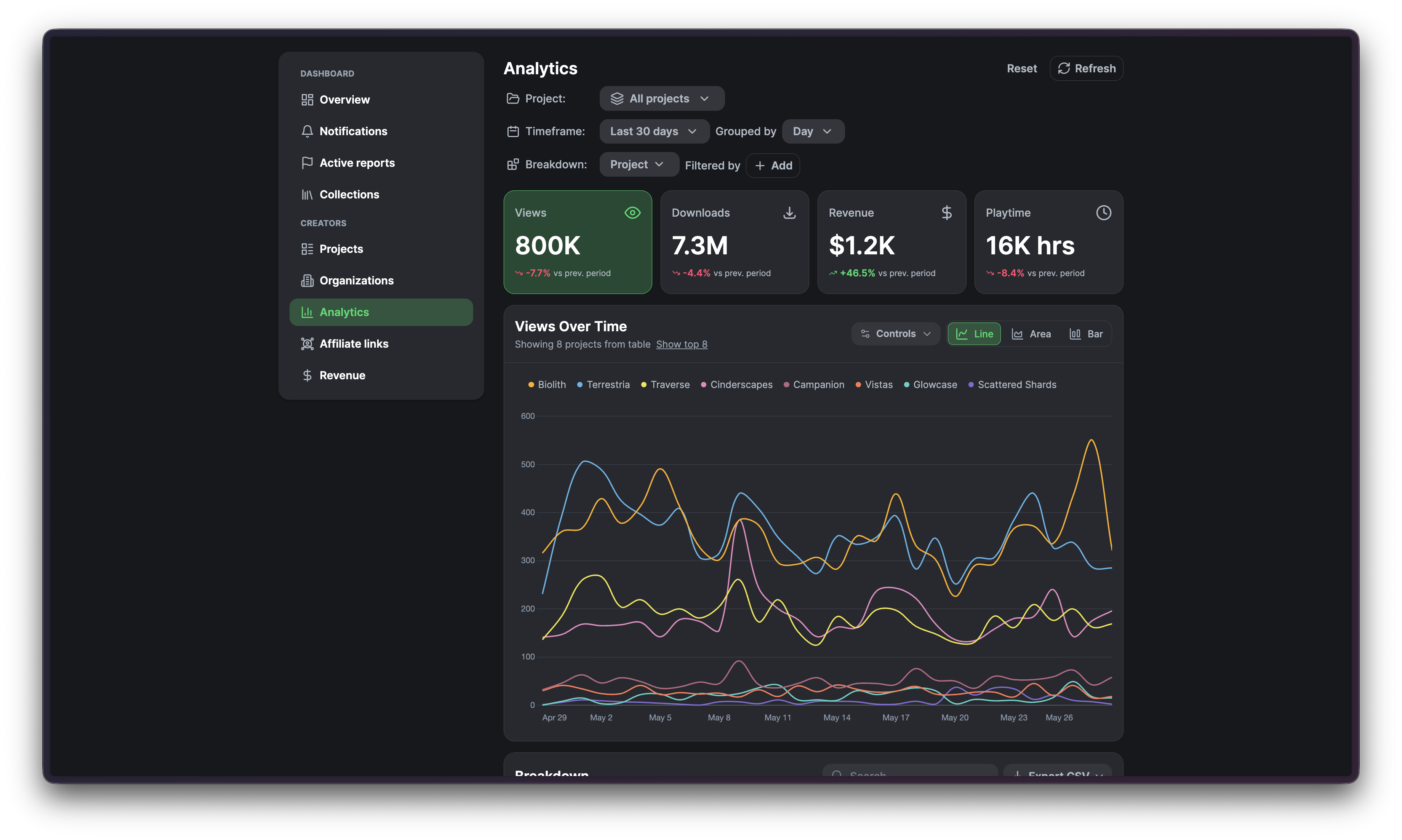Toggle Terrestria legend color dot
The image size is (1402, 840).
tap(579, 385)
